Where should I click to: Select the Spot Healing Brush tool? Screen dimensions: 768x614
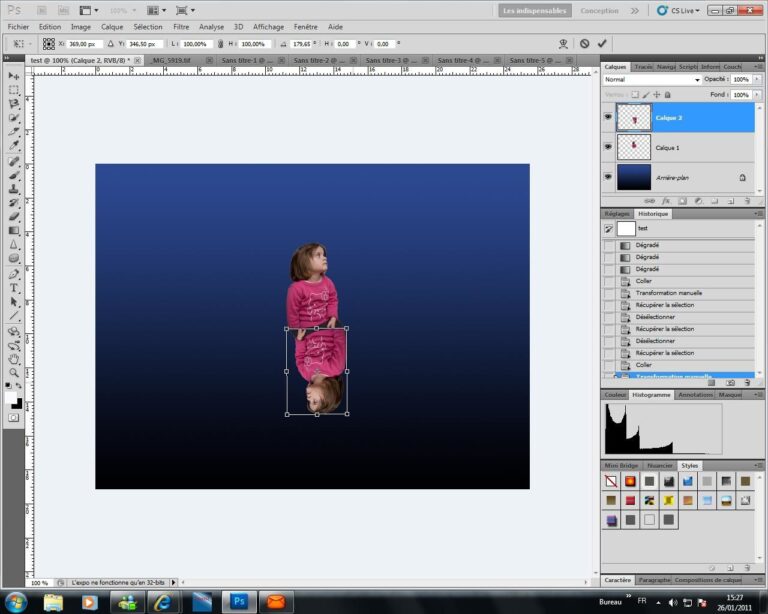[14, 161]
